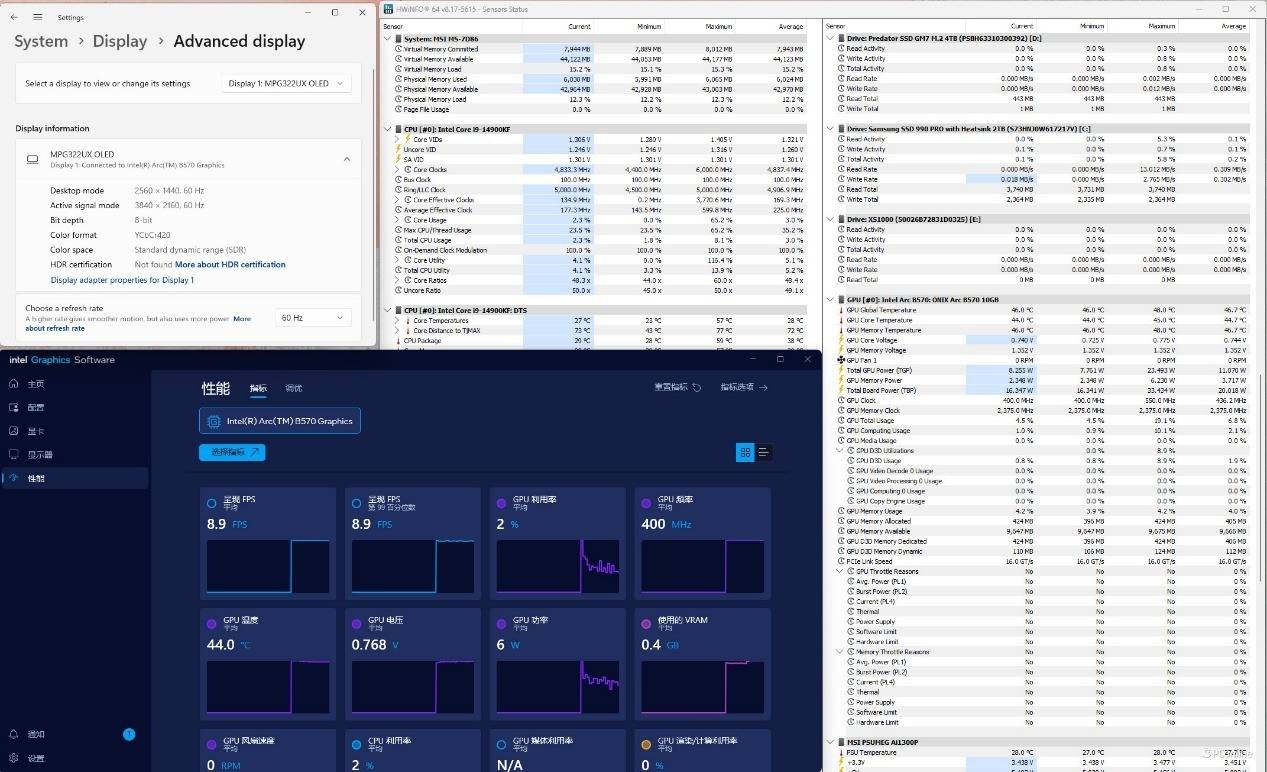Open the 显示器 display sidebar icon

[14, 455]
